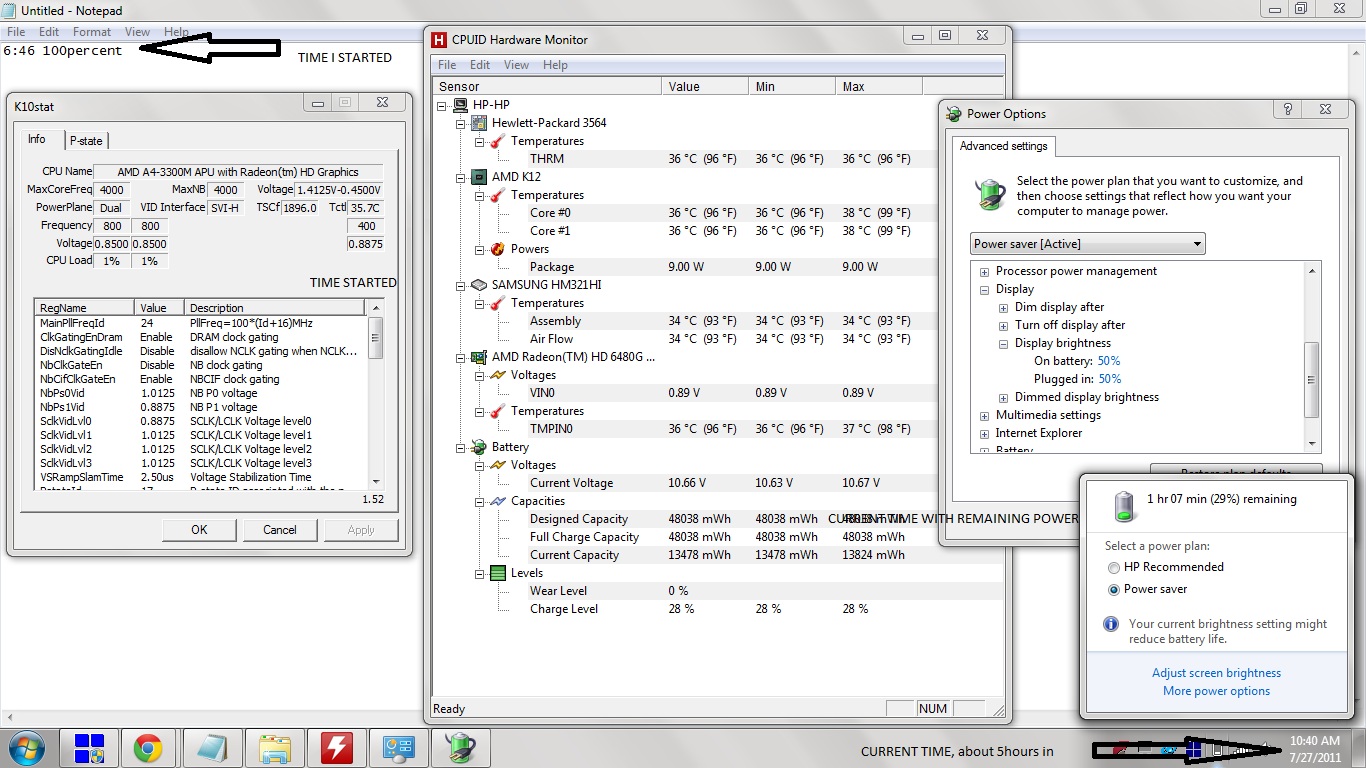Expand the Dimmed display brightness setting
Screen dimensions: 1366x768
(1004, 398)
